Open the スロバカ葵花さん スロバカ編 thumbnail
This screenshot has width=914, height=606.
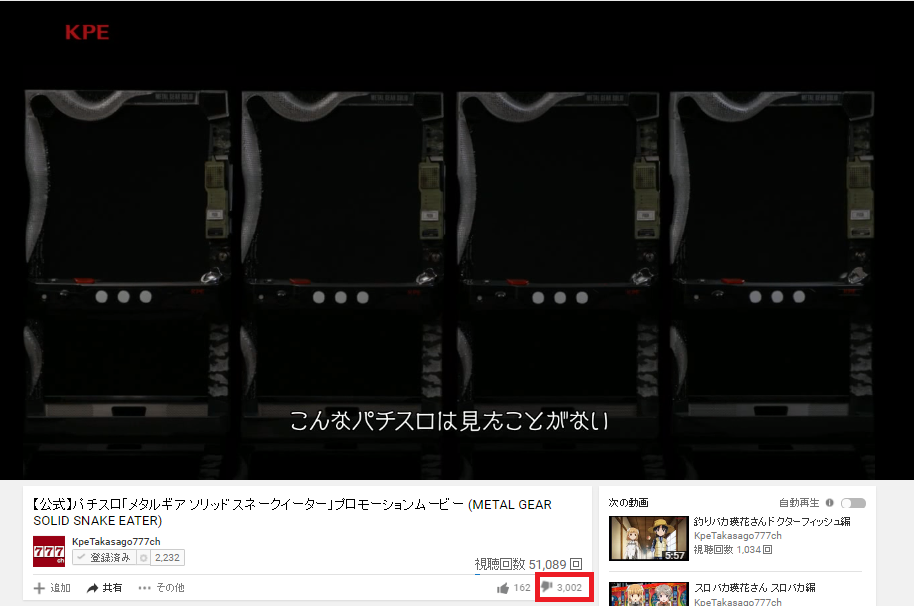pos(649,594)
